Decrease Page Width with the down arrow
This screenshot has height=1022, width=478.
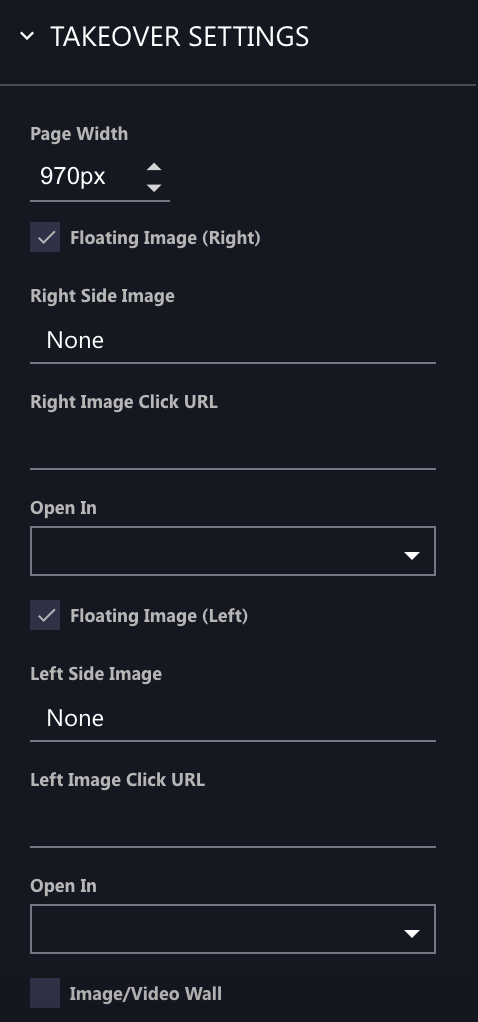tap(154, 188)
